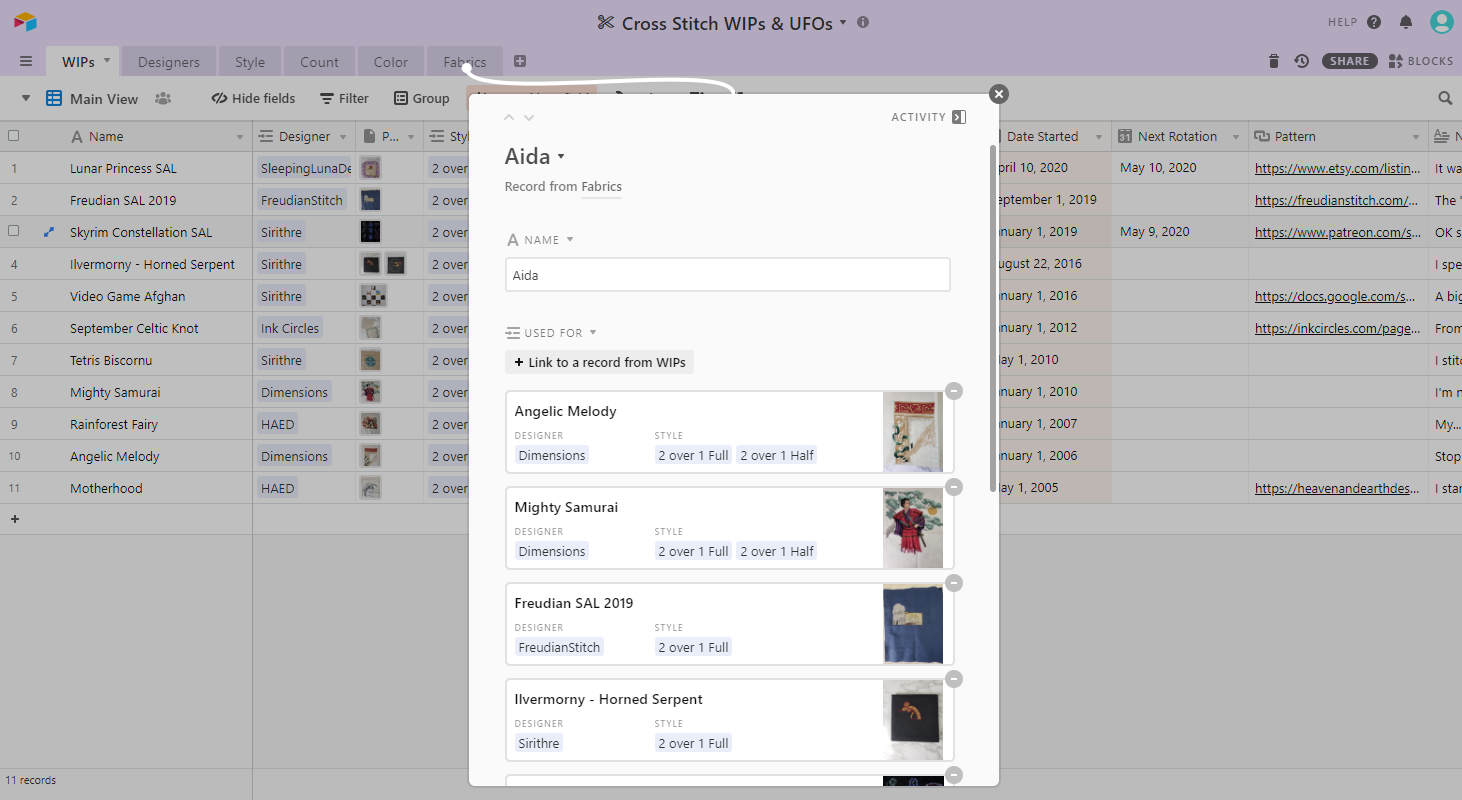
Task: Open the Aida record options dropdown
Action: 559,156
